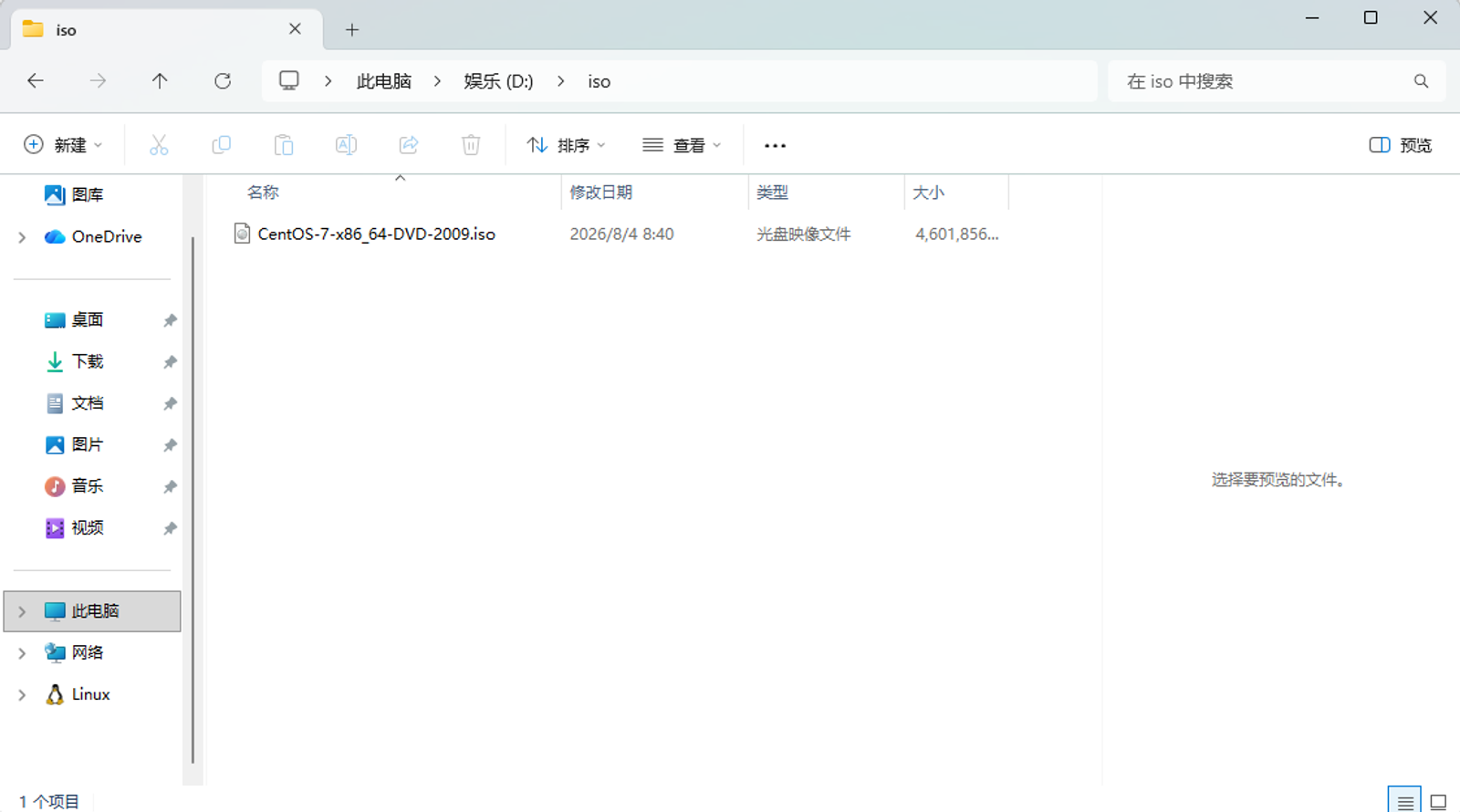Click the search magnifier icon
The image size is (1460, 812).
click(x=1421, y=81)
